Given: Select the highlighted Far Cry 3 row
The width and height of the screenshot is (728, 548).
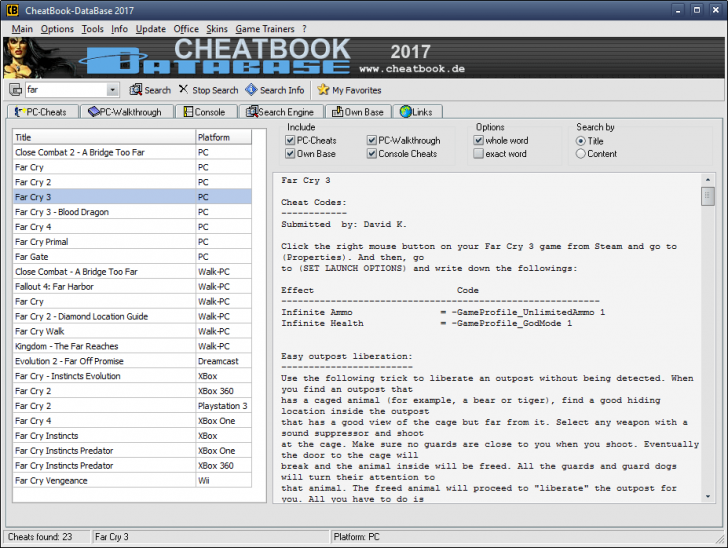Looking at the screenshot, I should pos(132,197).
